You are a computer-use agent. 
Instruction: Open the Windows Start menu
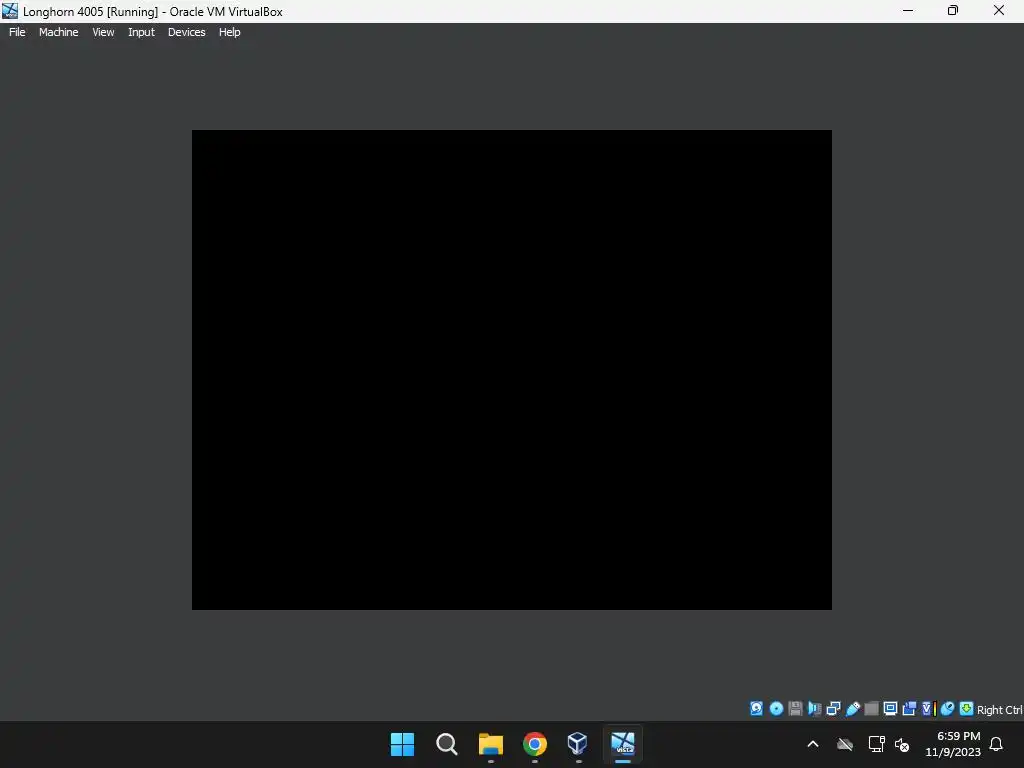click(402, 744)
